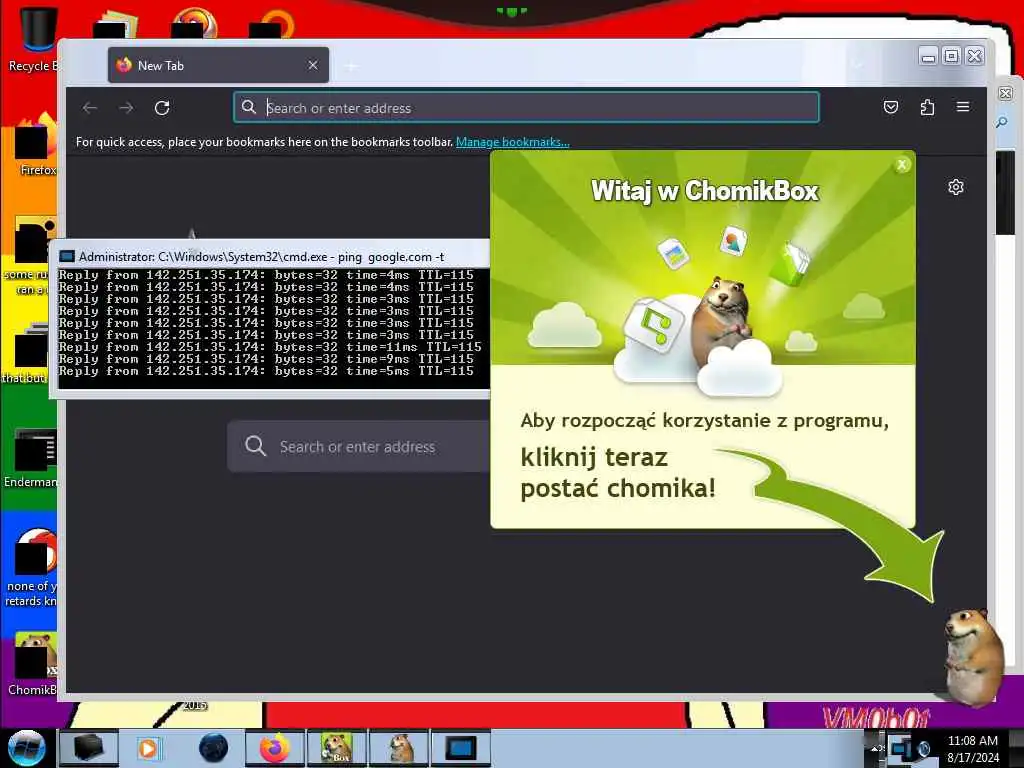Focus the center New Tab search box

(x=359, y=446)
